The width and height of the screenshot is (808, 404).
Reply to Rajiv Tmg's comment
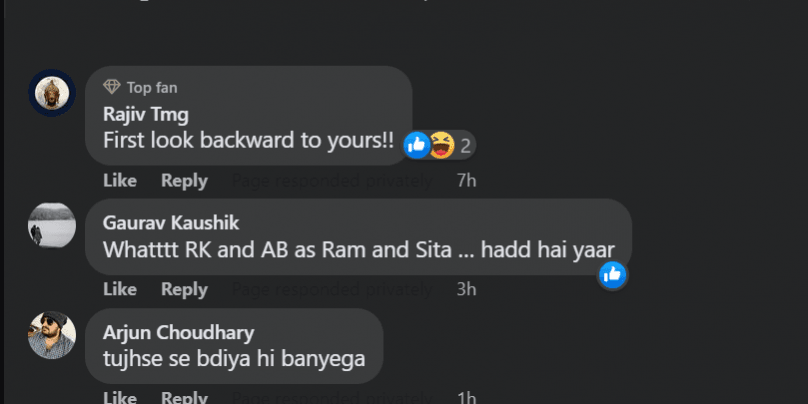[184, 181]
